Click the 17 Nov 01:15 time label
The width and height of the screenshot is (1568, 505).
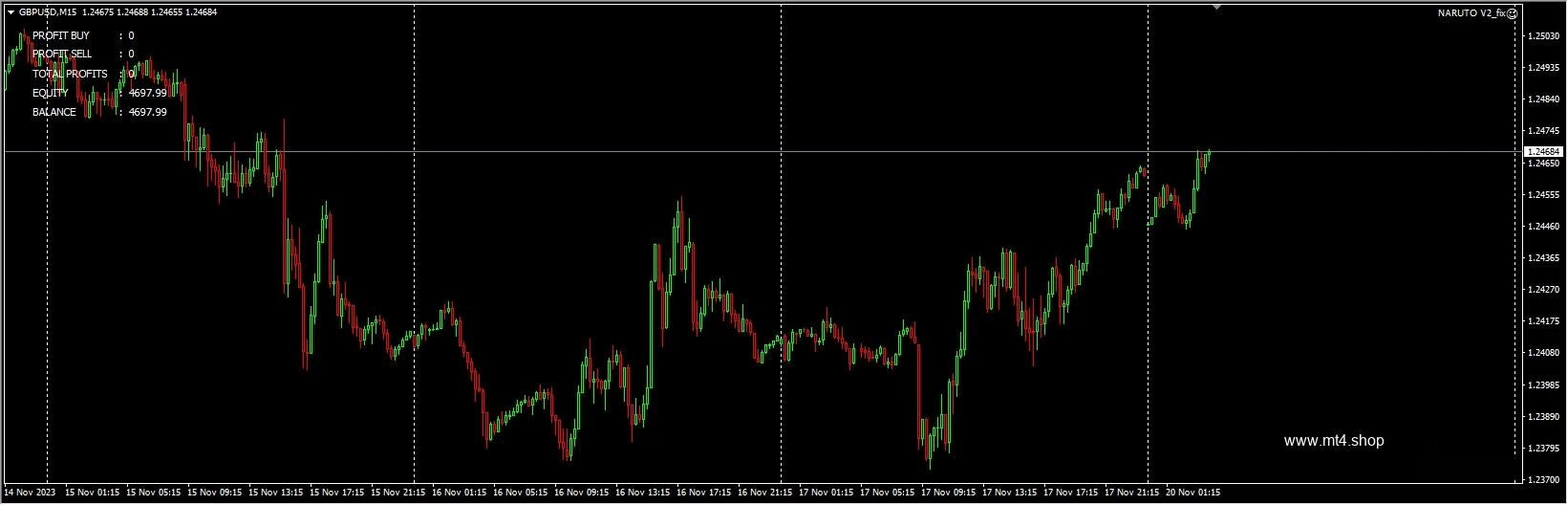point(826,494)
